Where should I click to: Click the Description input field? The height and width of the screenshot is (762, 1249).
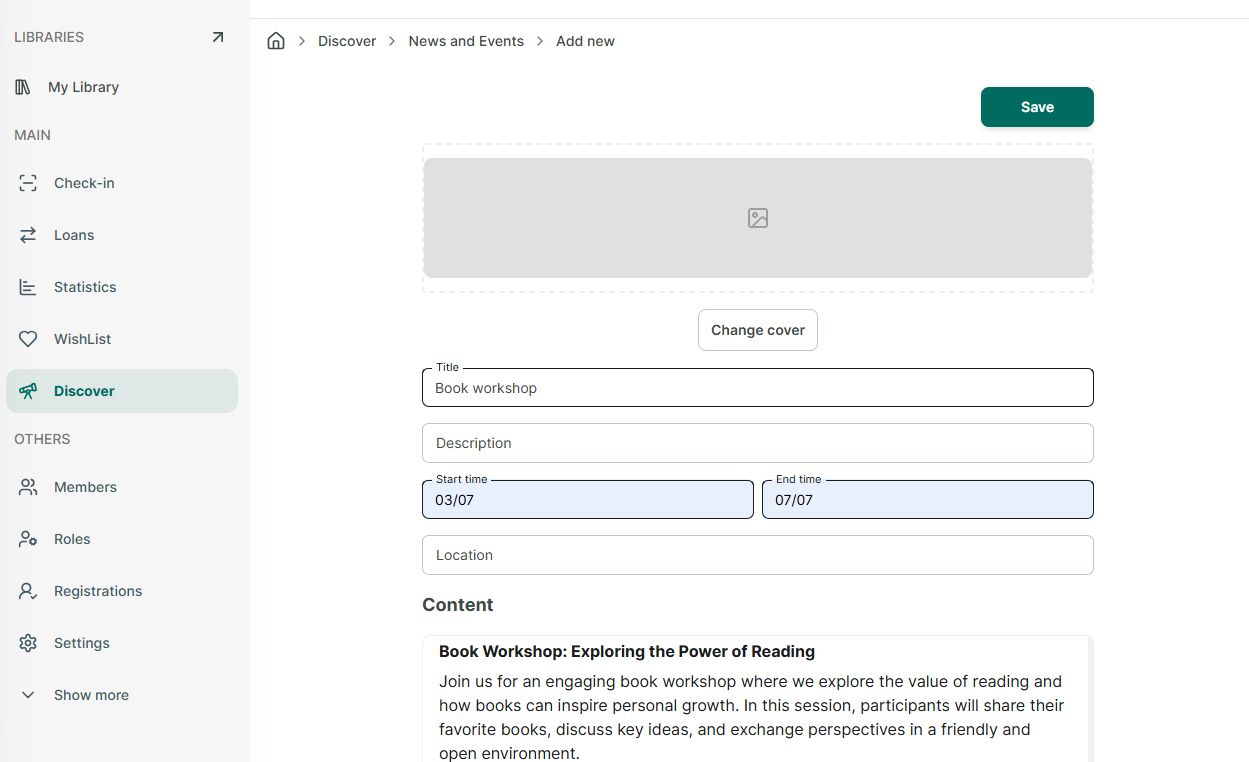point(758,443)
